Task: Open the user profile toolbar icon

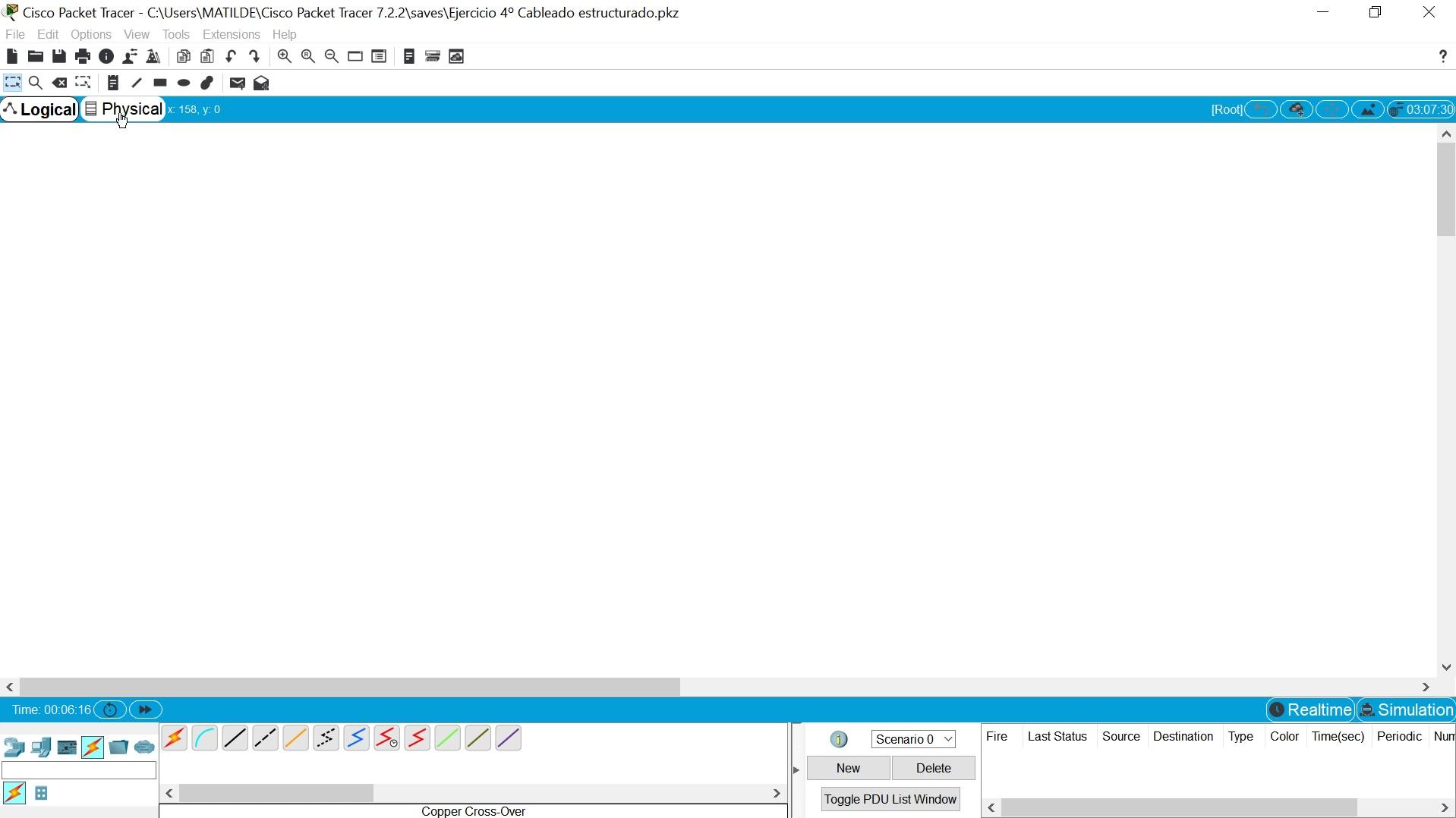Action: click(131, 57)
